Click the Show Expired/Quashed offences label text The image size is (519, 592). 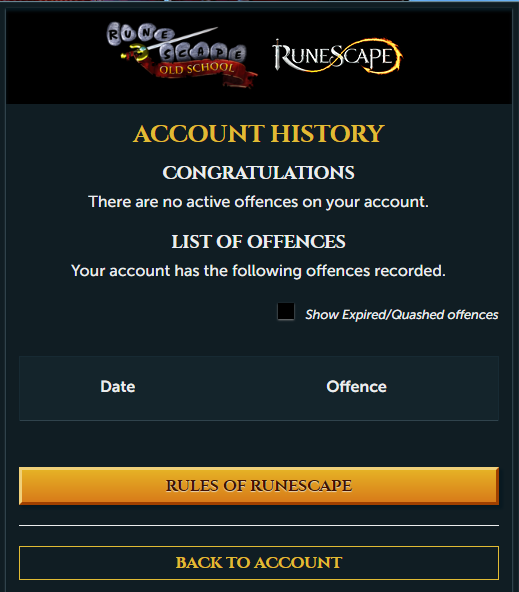click(402, 314)
